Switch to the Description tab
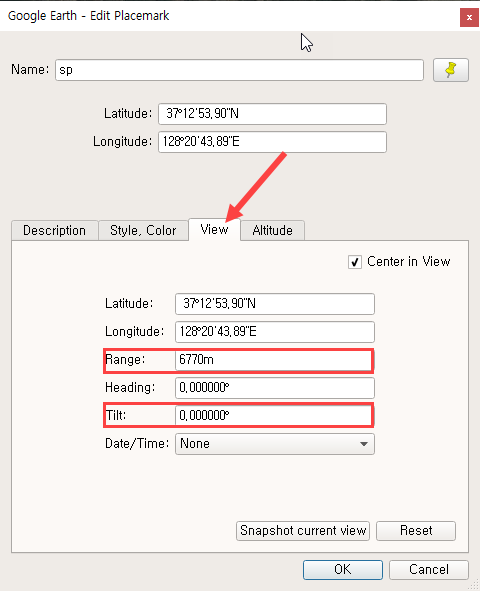This screenshot has height=591, width=480. (55, 230)
